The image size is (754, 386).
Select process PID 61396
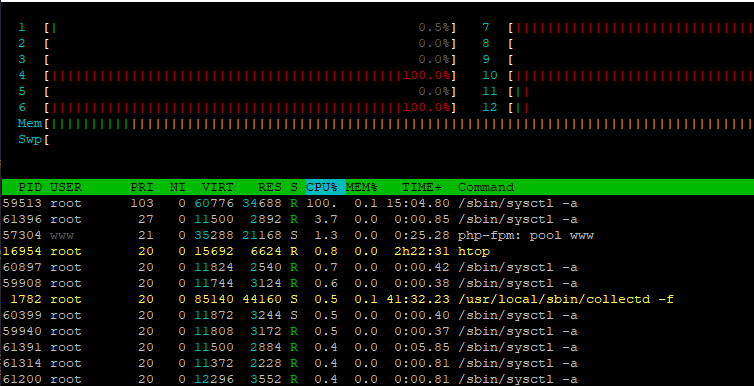[378, 219]
